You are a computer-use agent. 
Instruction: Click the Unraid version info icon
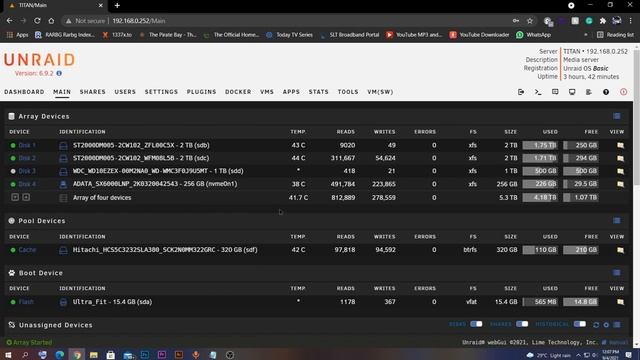(59, 73)
